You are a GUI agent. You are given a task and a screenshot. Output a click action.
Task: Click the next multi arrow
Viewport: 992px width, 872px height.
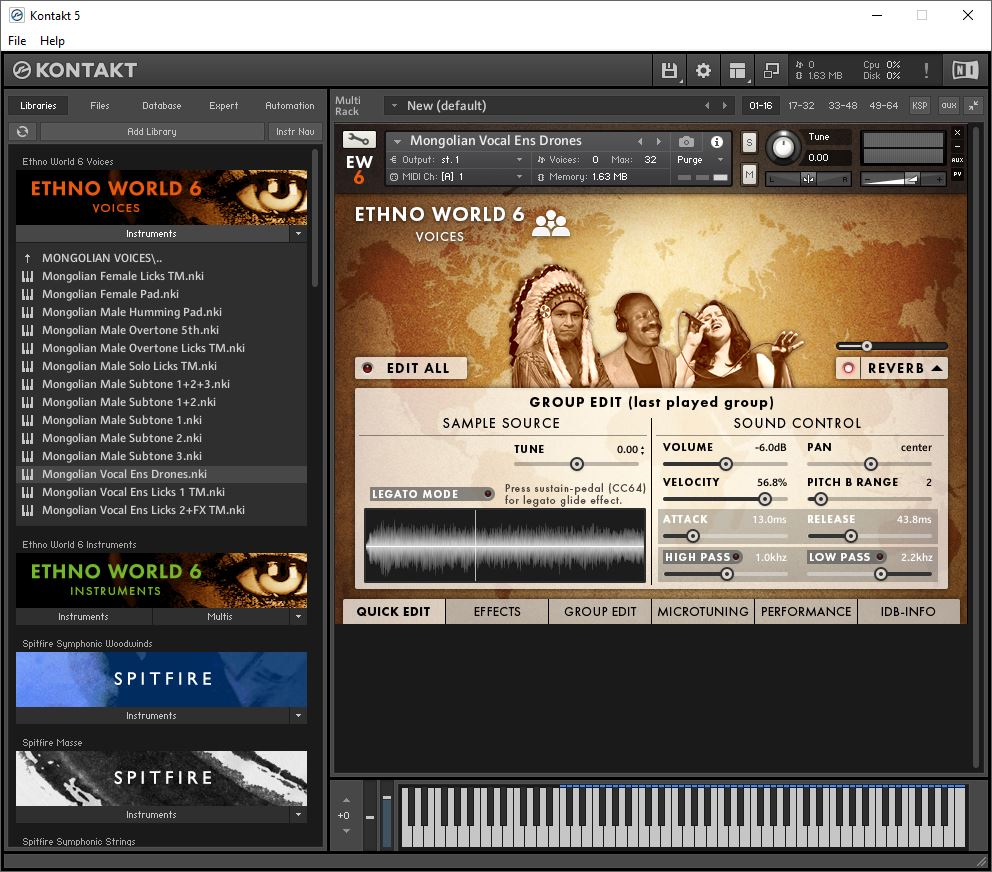[725, 106]
